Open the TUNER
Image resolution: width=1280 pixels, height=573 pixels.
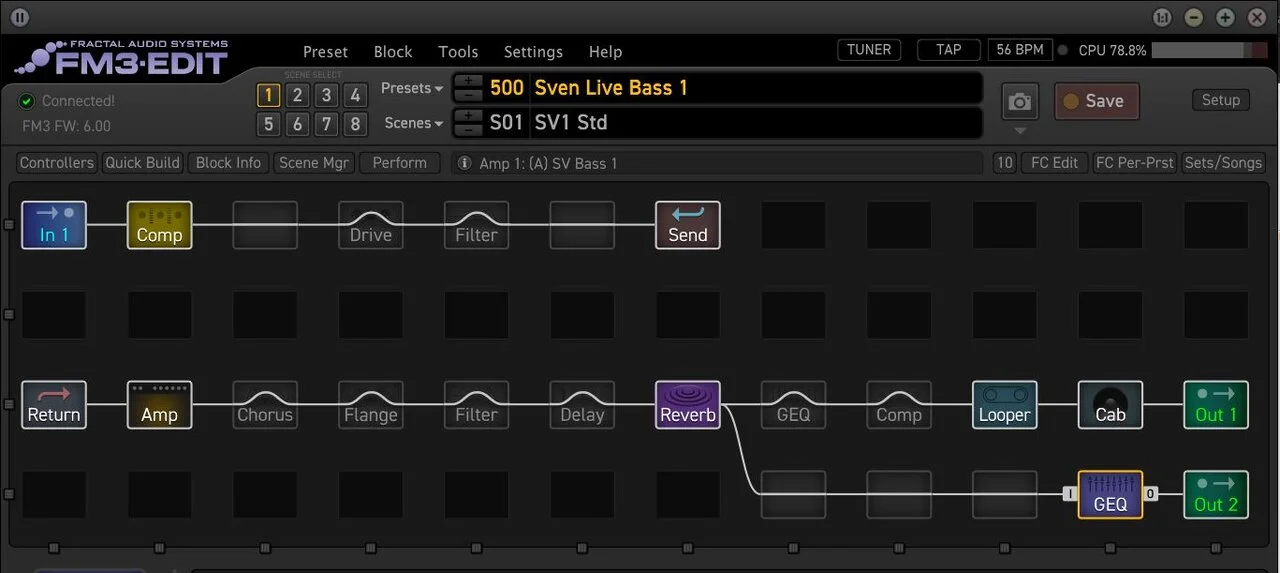click(869, 50)
